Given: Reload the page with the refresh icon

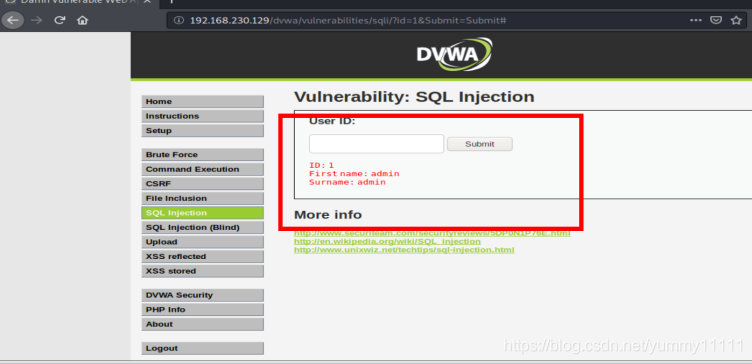Looking at the screenshot, I should point(59,20).
